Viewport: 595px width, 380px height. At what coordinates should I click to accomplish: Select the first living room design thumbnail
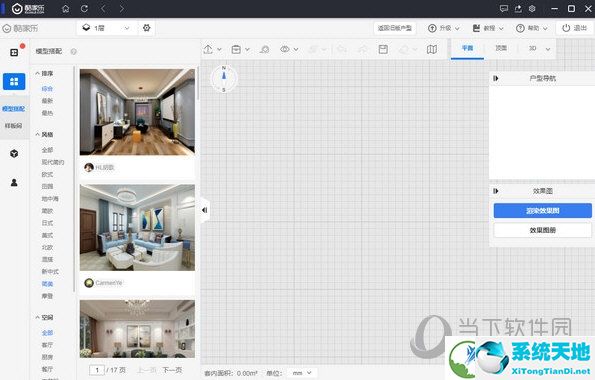click(137, 112)
